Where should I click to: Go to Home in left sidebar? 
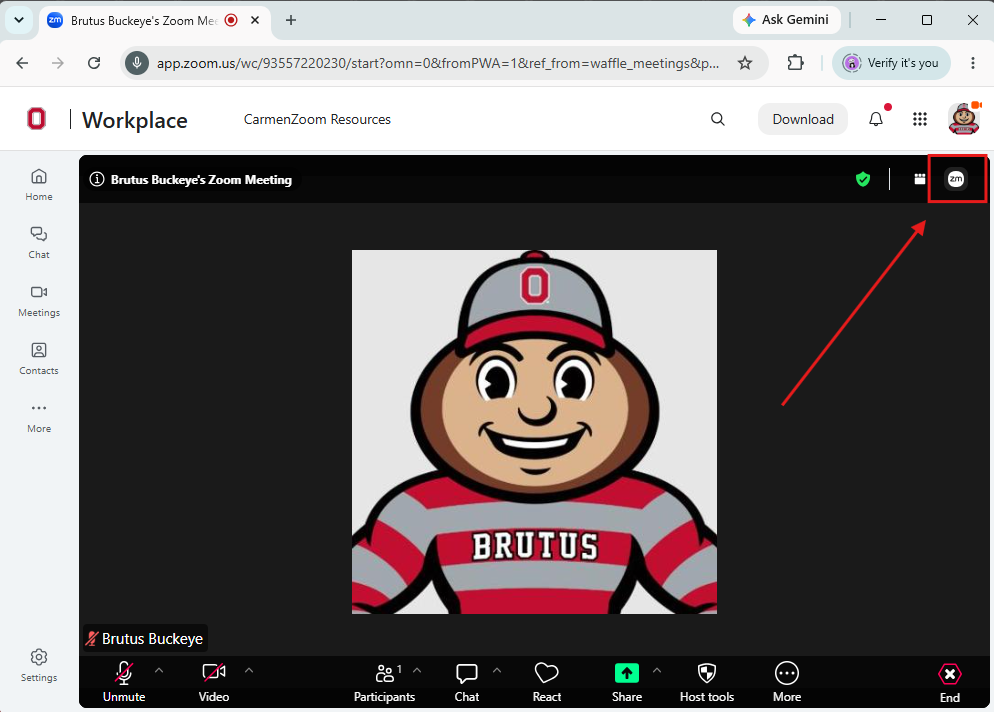tap(39, 184)
